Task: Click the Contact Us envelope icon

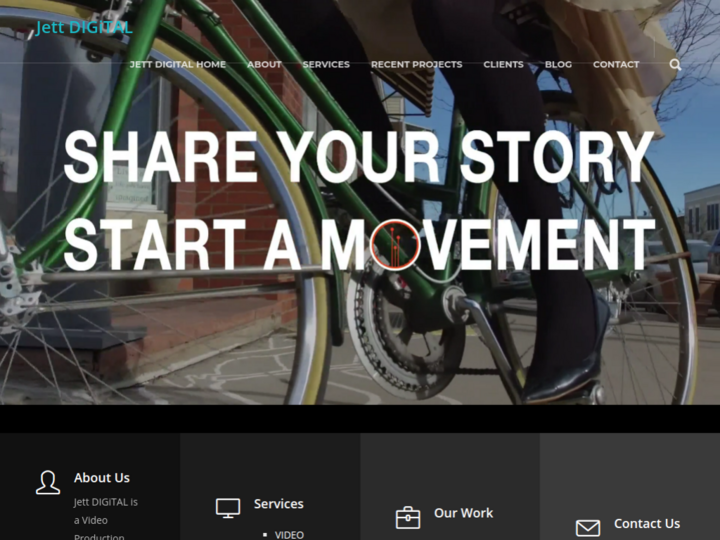Action: (588, 528)
